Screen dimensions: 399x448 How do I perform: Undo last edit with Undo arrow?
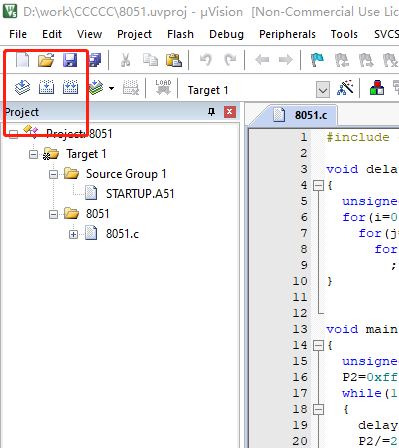pos(206,60)
